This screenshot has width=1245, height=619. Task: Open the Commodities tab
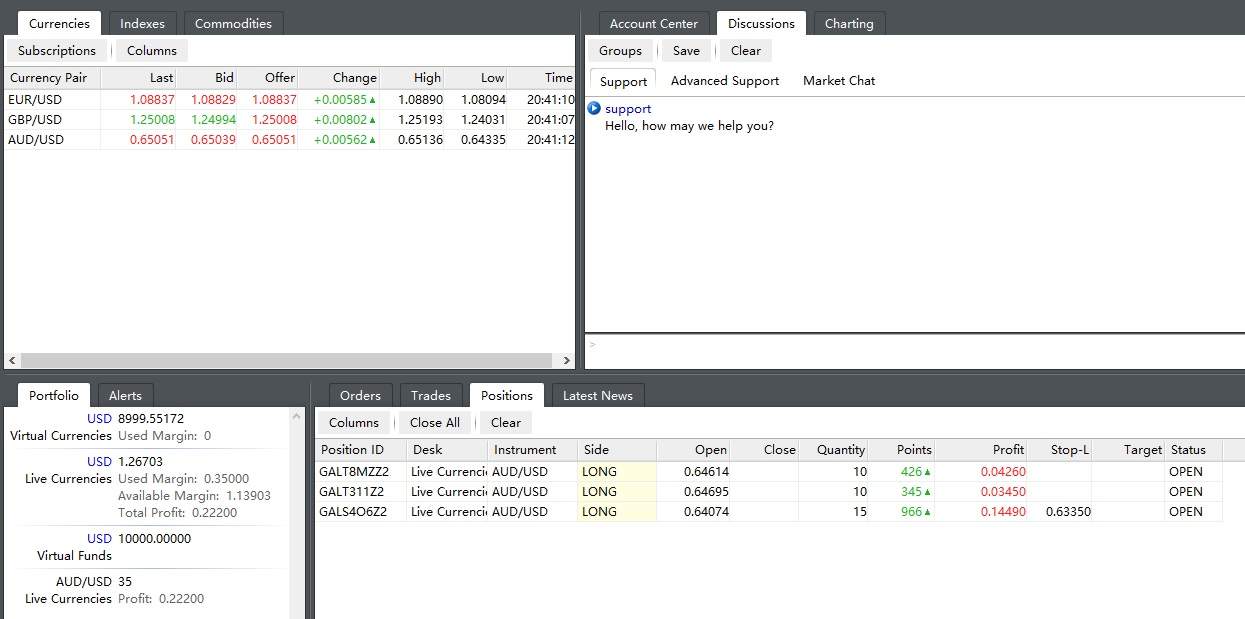point(233,23)
